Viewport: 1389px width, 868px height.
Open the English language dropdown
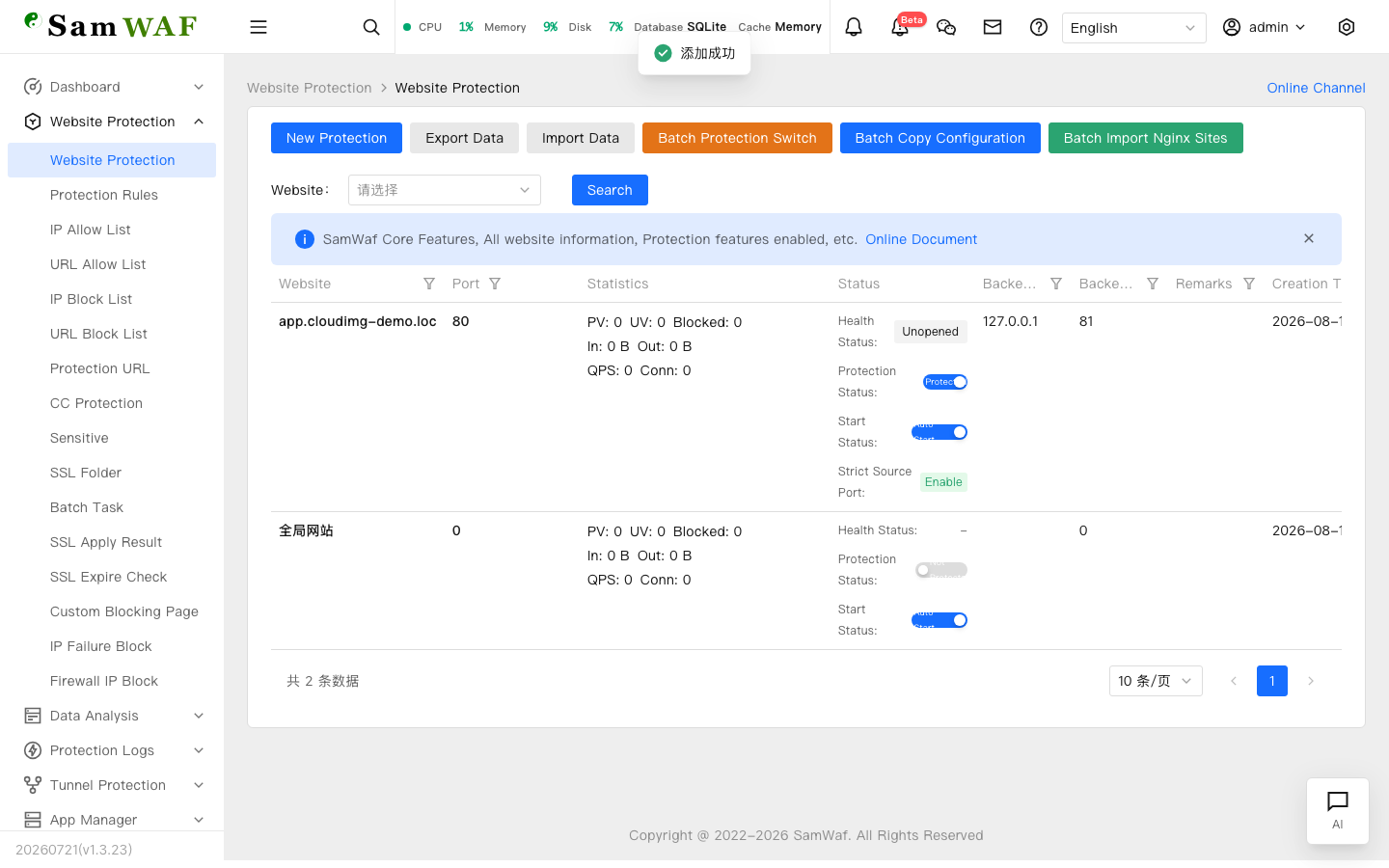1134,28
